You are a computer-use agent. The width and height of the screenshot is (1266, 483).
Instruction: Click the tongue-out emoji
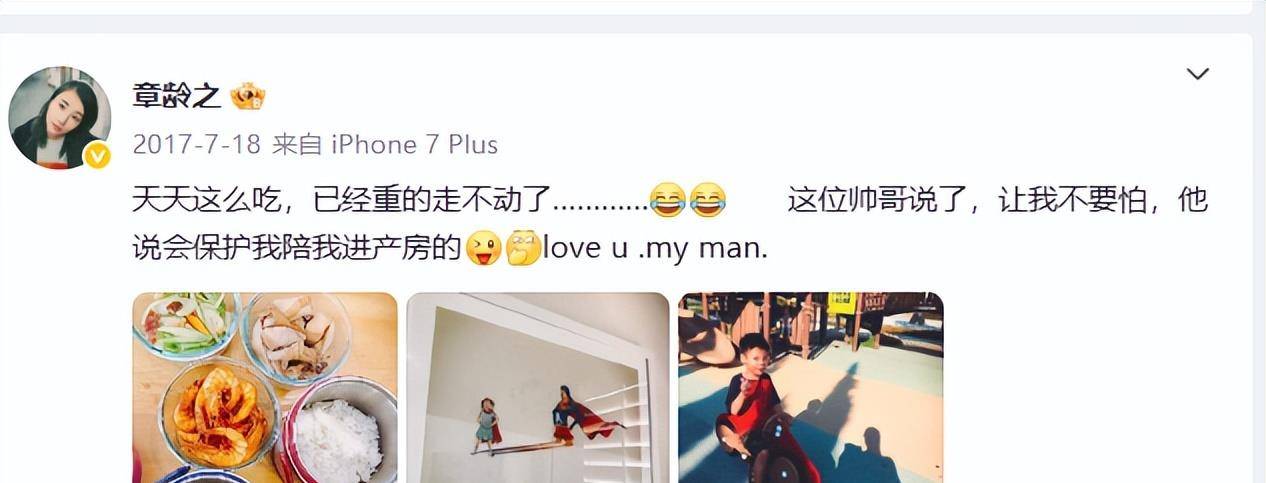point(483,248)
